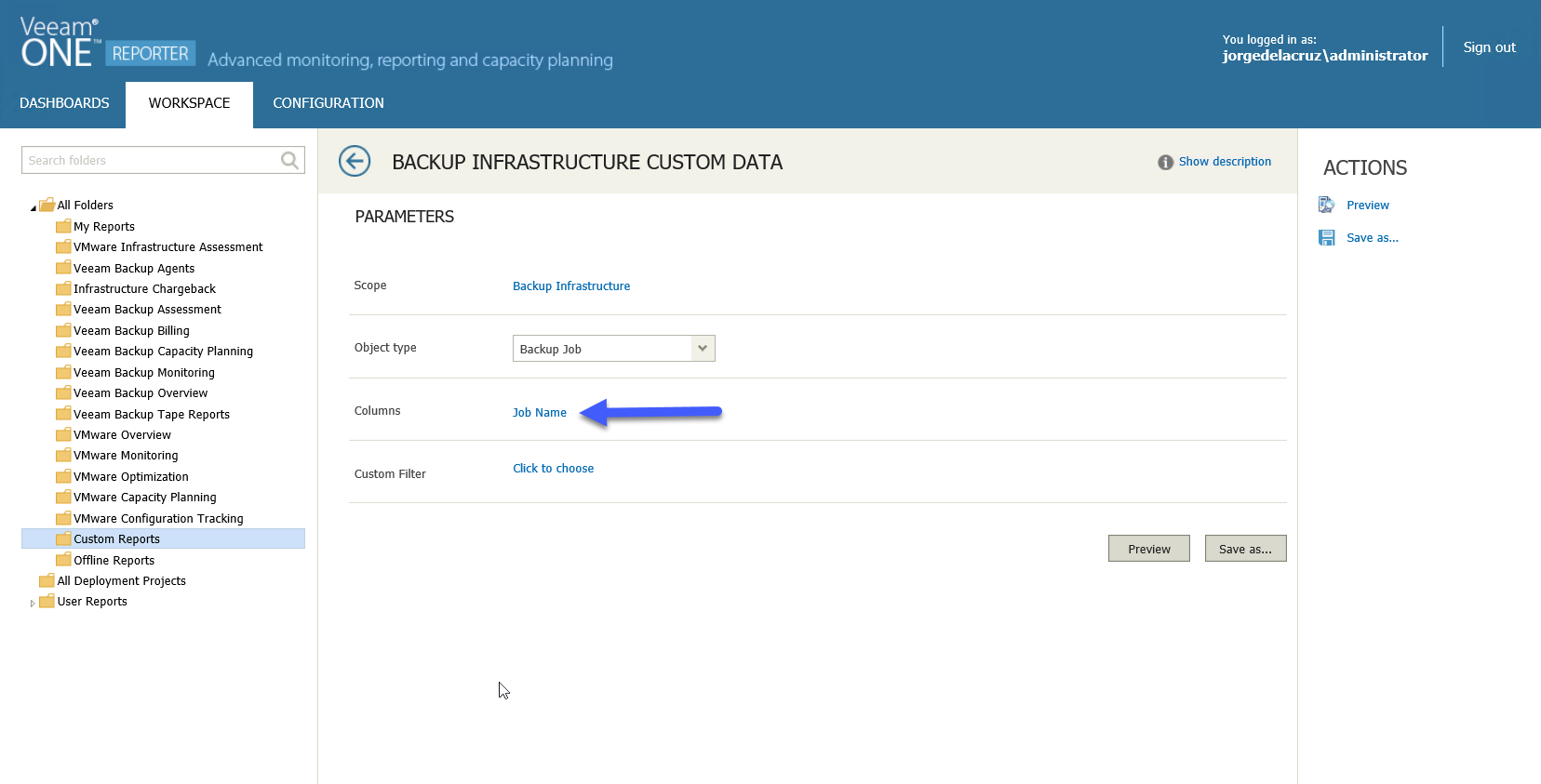Screen dimensions: 1541x784
Task: Click the Save as... button below parameters
Action: point(1246,549)
